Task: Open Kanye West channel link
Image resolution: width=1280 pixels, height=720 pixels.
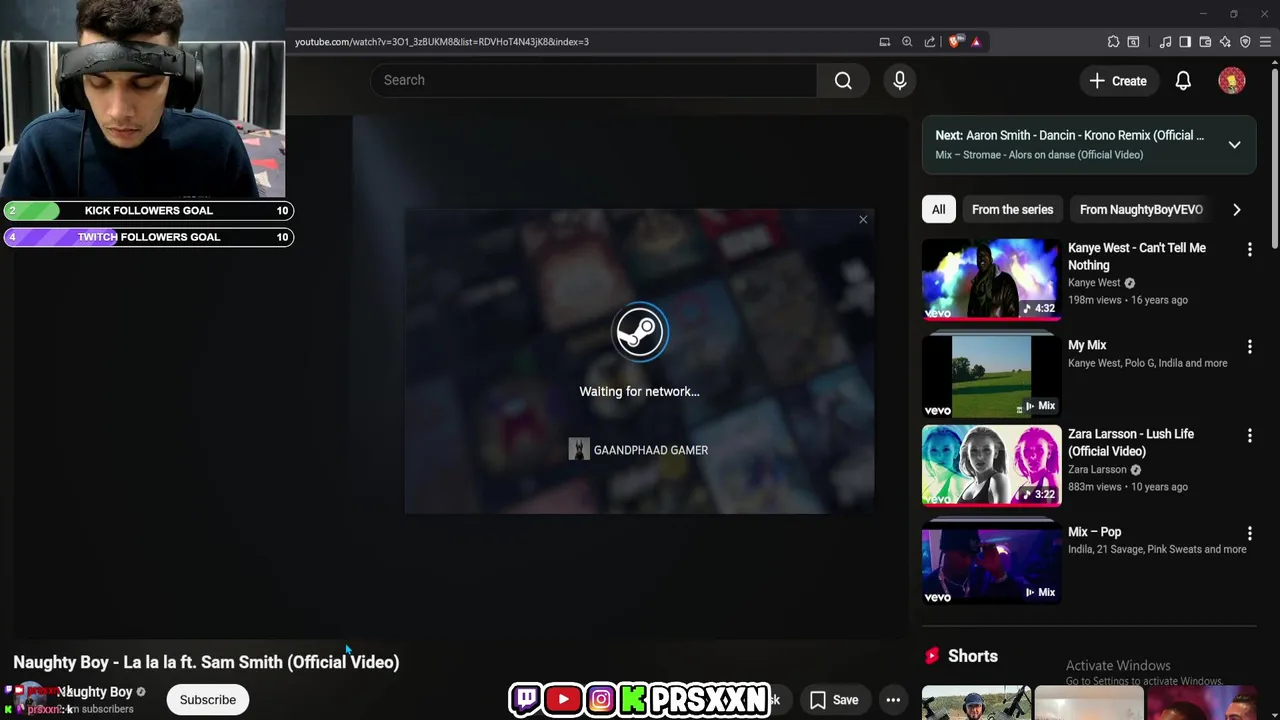Action: (1094, 283)
